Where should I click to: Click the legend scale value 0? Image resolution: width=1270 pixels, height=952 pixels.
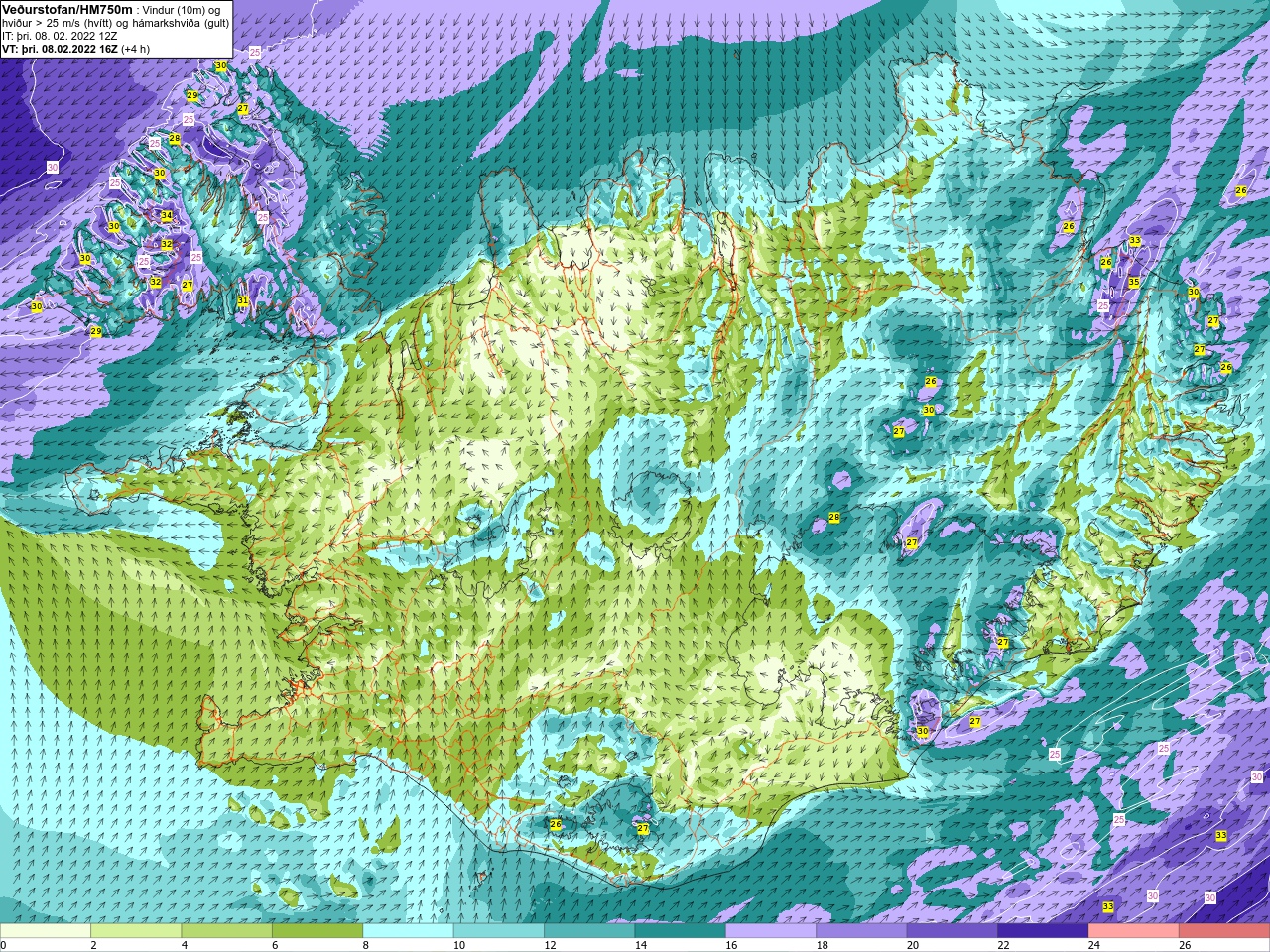click(x=4, y=945)
